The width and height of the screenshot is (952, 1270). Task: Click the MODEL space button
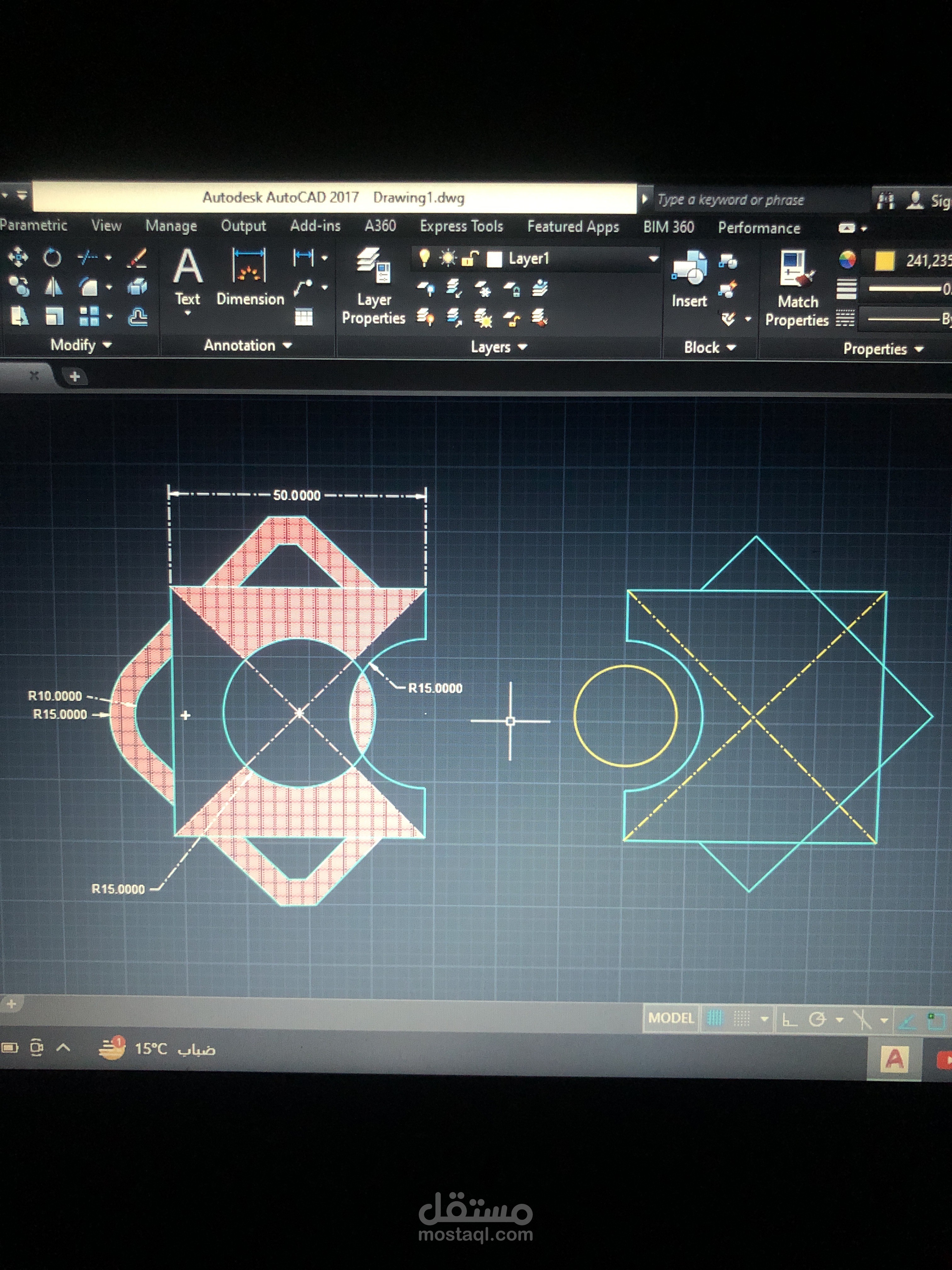click(671, 1018)
